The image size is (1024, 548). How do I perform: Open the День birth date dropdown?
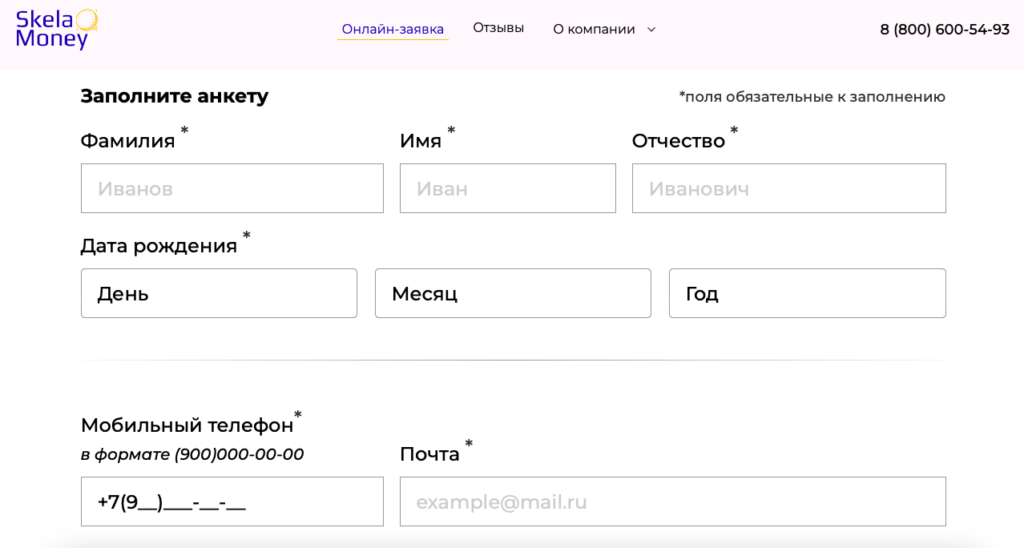(218, 293)
